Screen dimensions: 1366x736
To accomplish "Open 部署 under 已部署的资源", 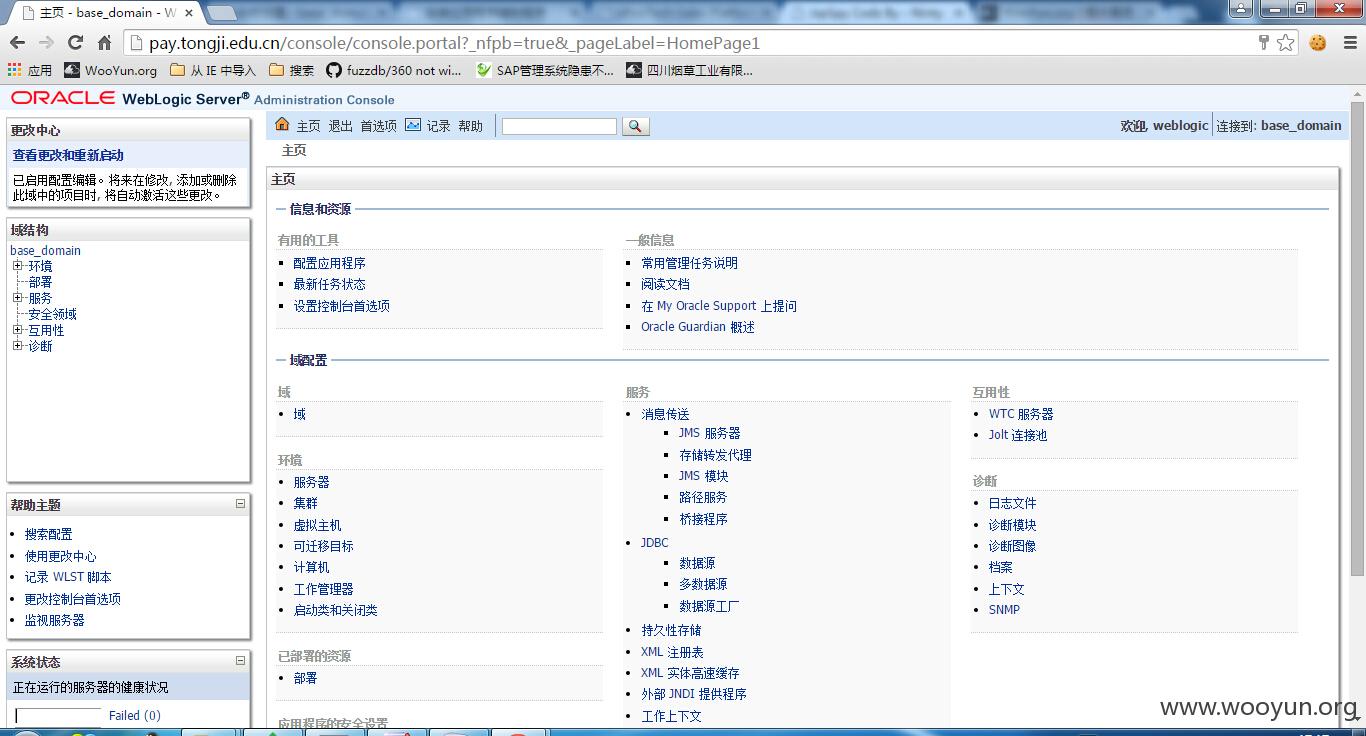I will pyautogui.click(x=305, y=678).
